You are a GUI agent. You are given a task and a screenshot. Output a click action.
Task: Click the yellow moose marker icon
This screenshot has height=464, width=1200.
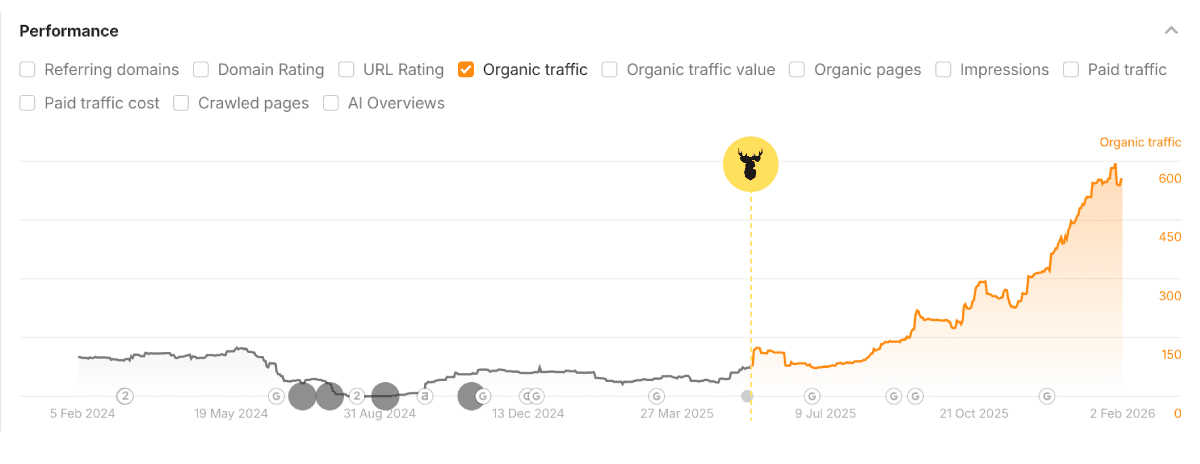pos(750,163)
